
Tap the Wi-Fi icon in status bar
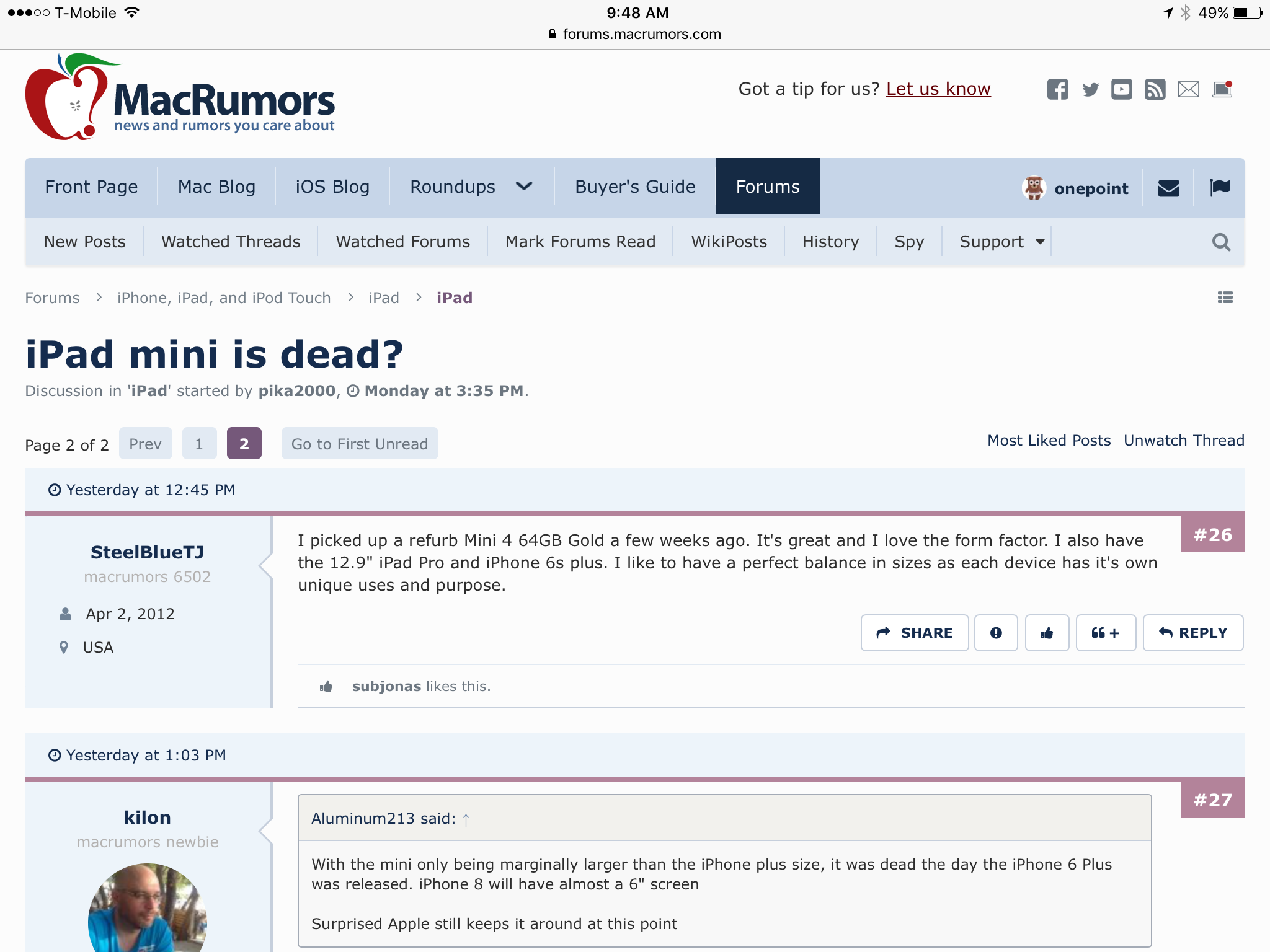[131, 12]
